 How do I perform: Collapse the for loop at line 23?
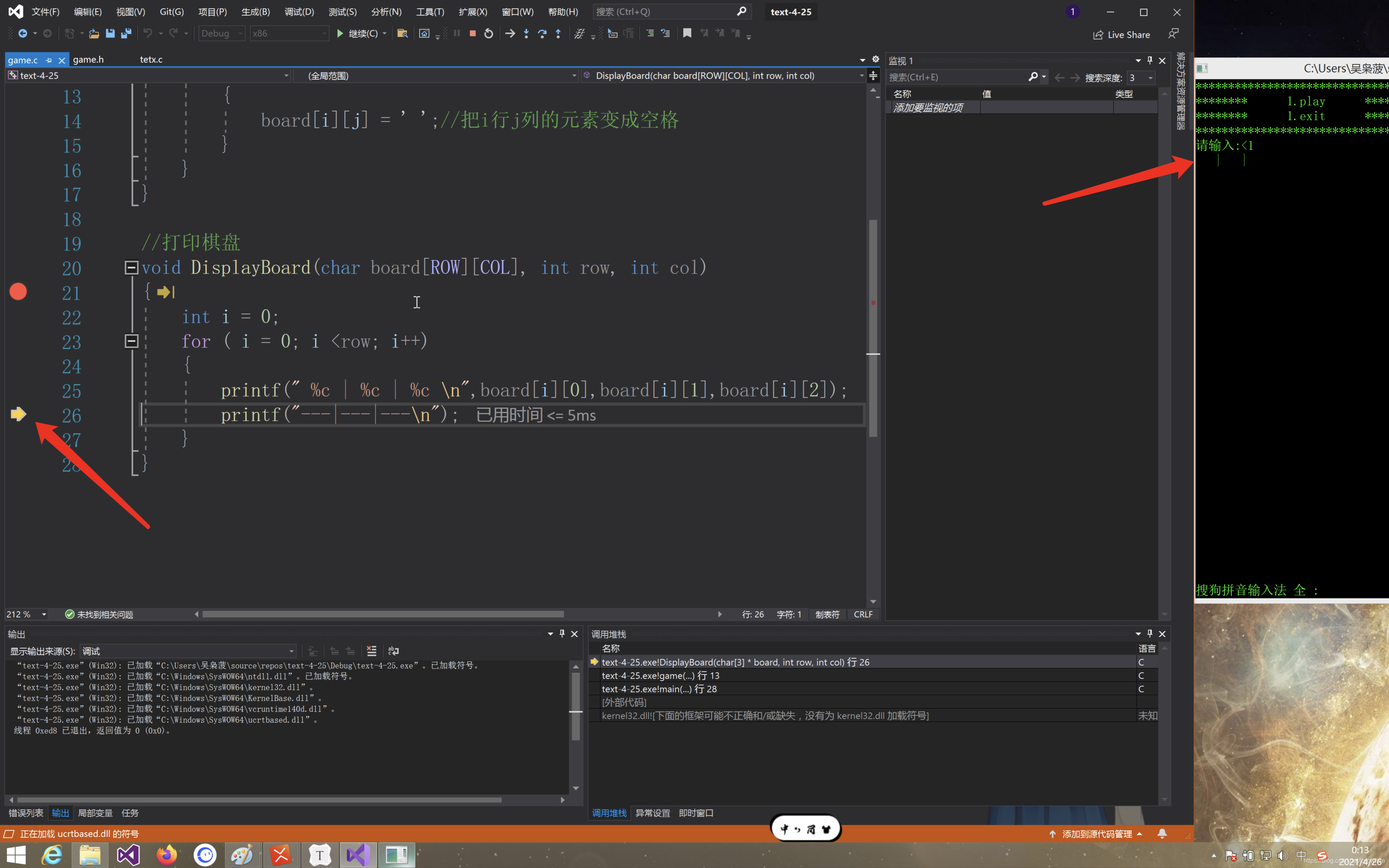[x=131, y=341]
